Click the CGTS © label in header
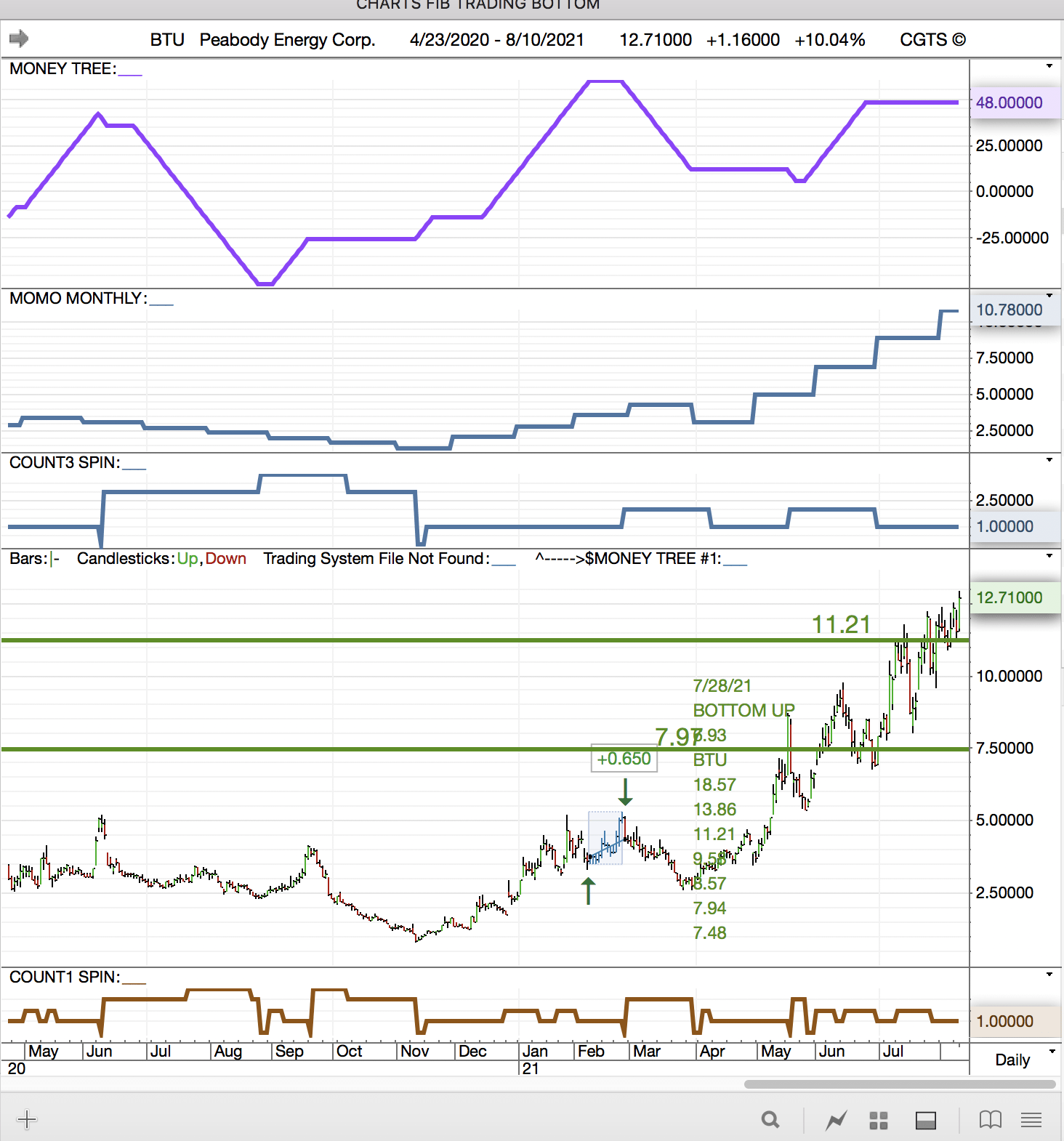The image size is (1064, 1141). click(933, 39)
